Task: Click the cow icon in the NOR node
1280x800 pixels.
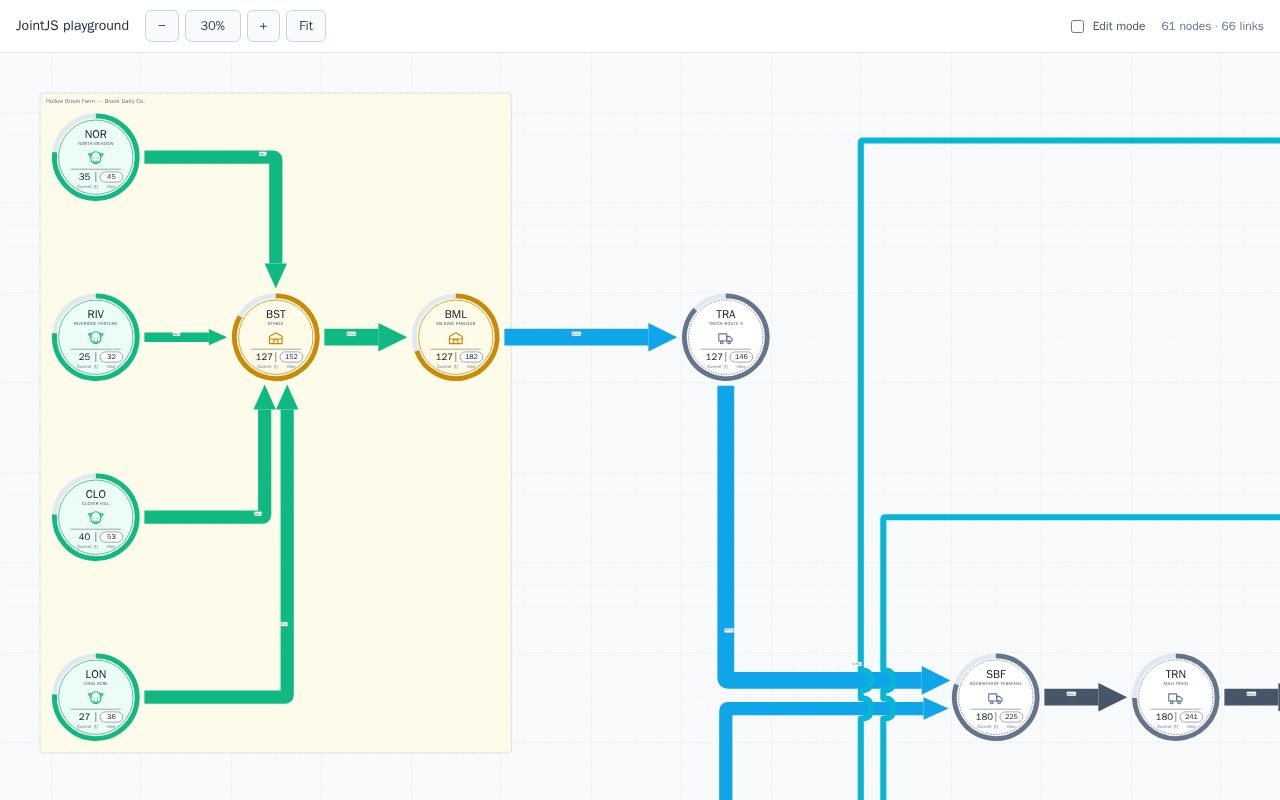Action: (96, 157)
